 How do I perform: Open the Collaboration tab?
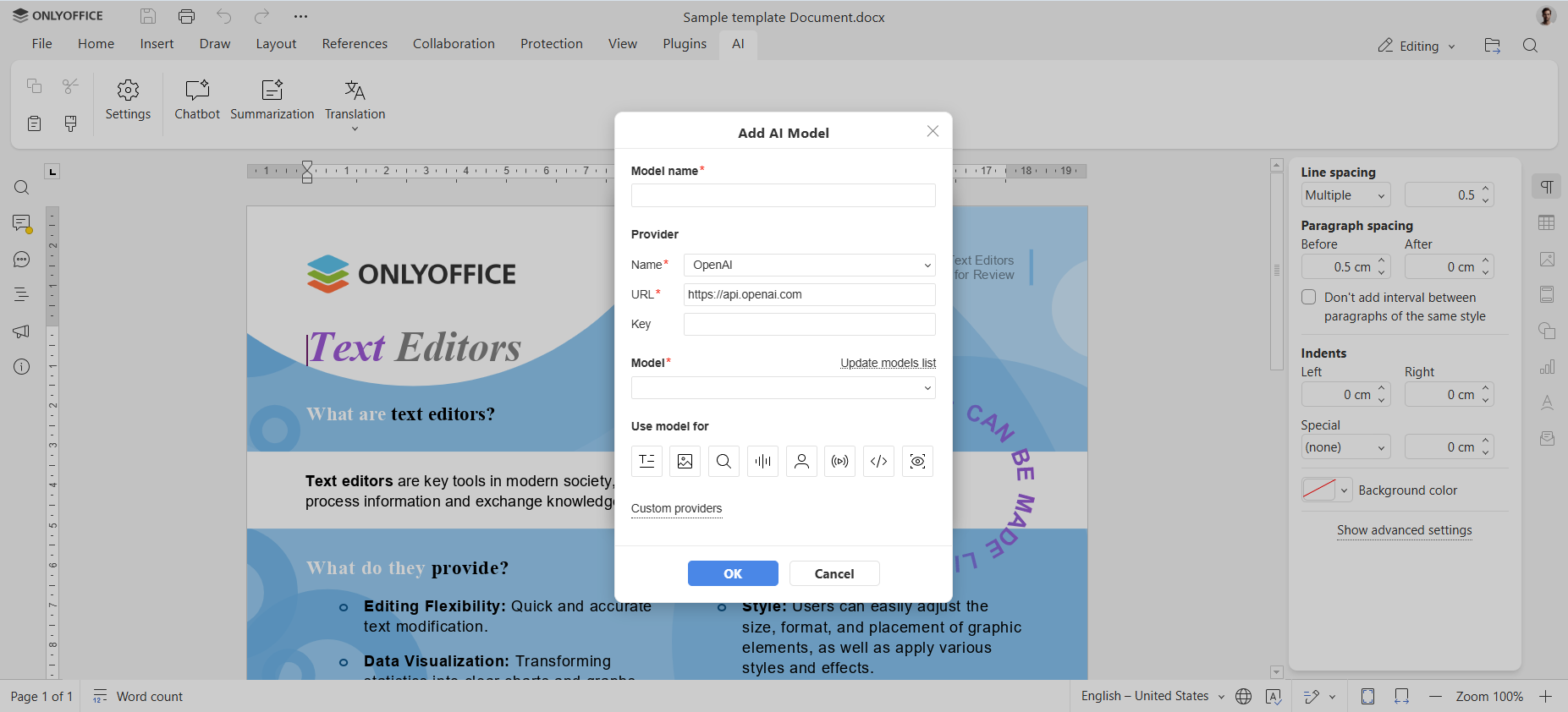click(x=454, y=44)
